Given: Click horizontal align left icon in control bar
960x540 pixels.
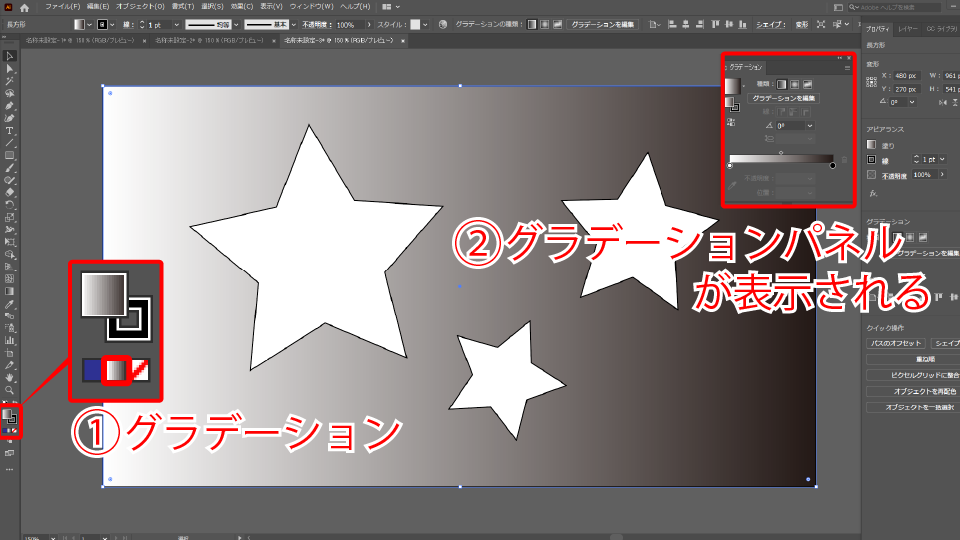Looking at the screenshot, I should point(672,24).
